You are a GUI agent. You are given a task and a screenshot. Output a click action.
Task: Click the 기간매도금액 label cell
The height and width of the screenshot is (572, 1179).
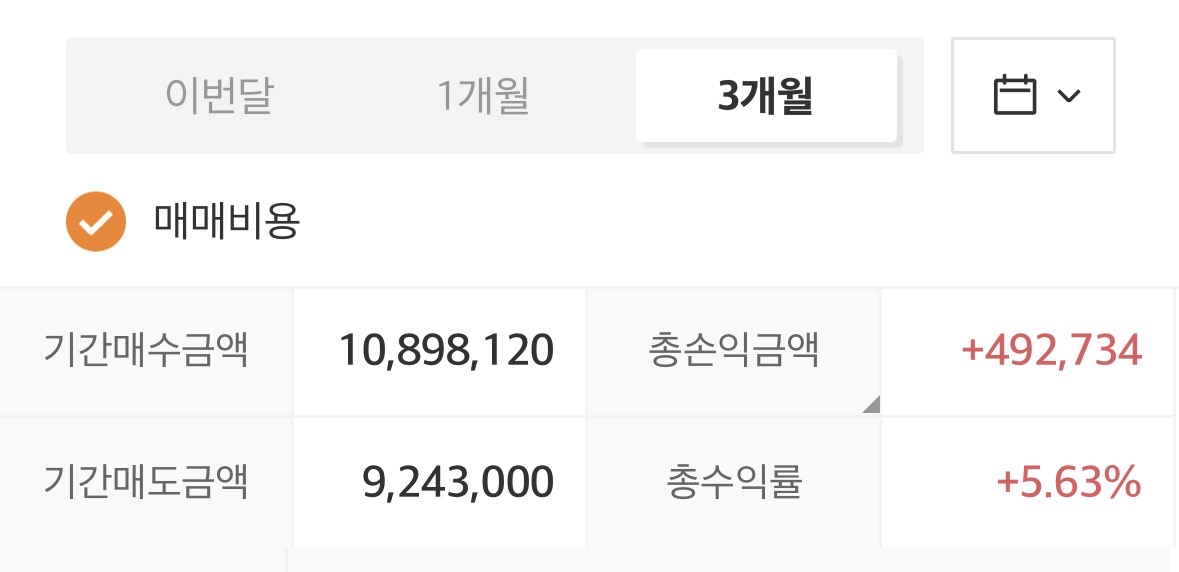146,482
